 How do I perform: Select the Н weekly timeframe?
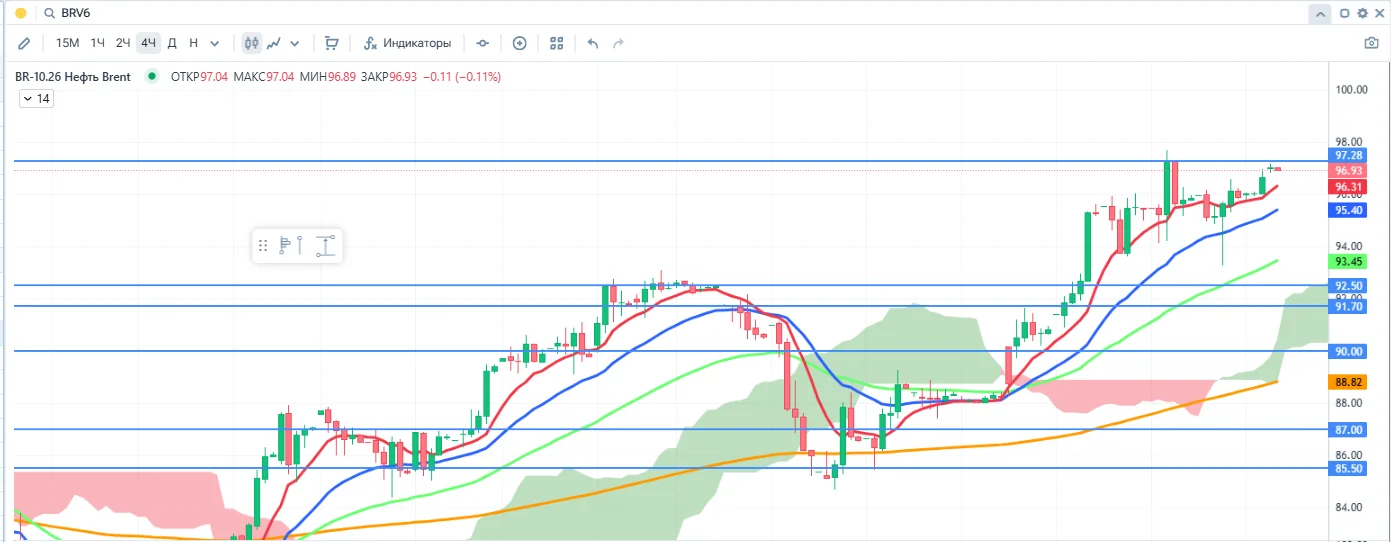(x=193, y=43)
